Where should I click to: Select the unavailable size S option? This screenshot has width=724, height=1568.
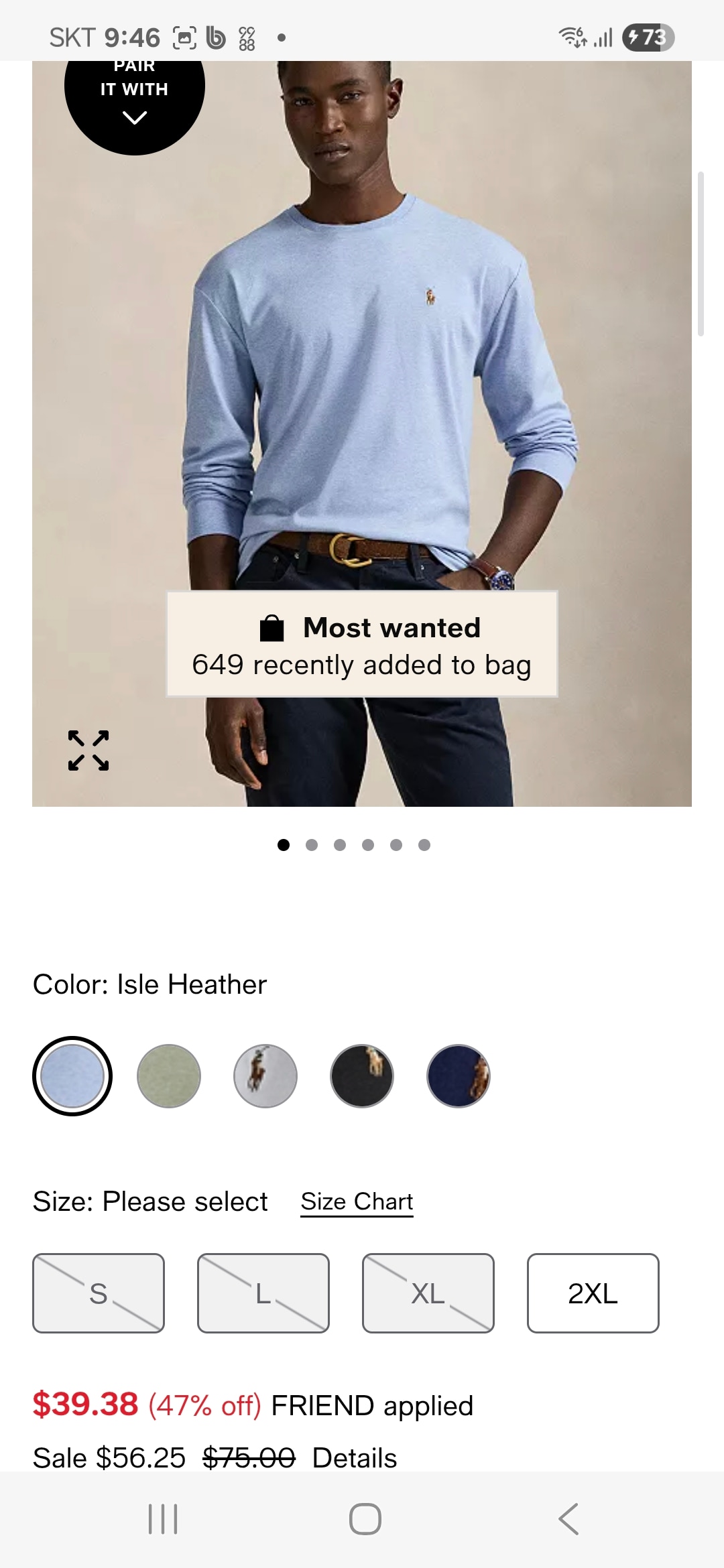tap(99, 1293)
